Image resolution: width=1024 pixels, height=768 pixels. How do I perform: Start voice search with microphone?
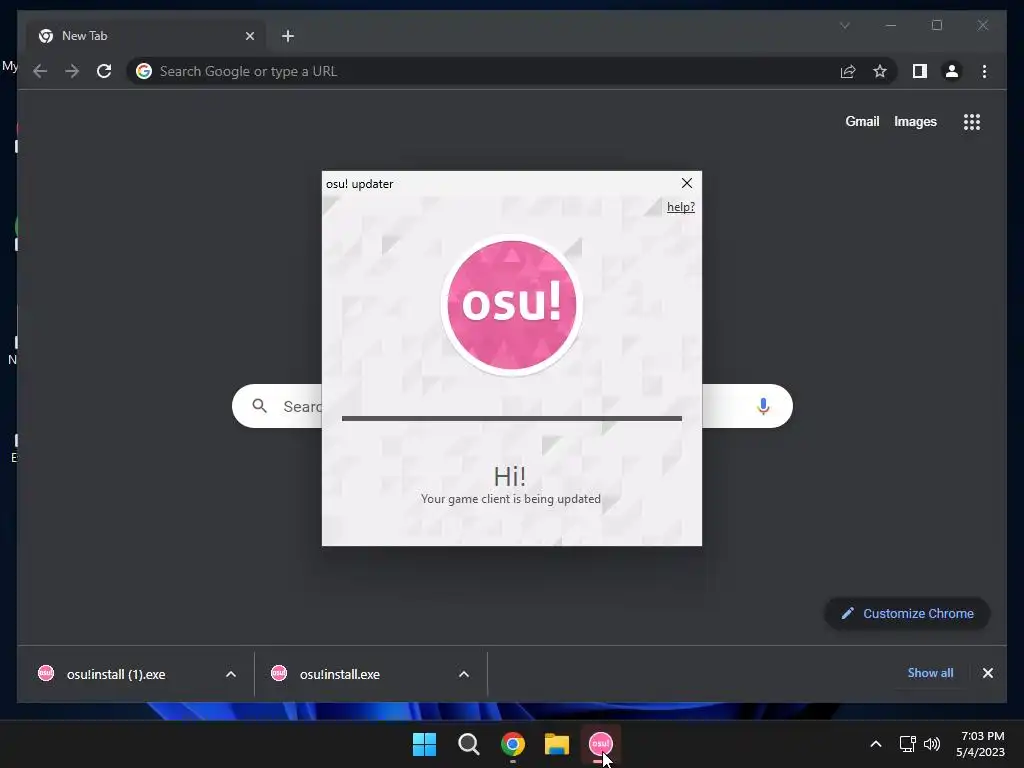tap(763, 406)
